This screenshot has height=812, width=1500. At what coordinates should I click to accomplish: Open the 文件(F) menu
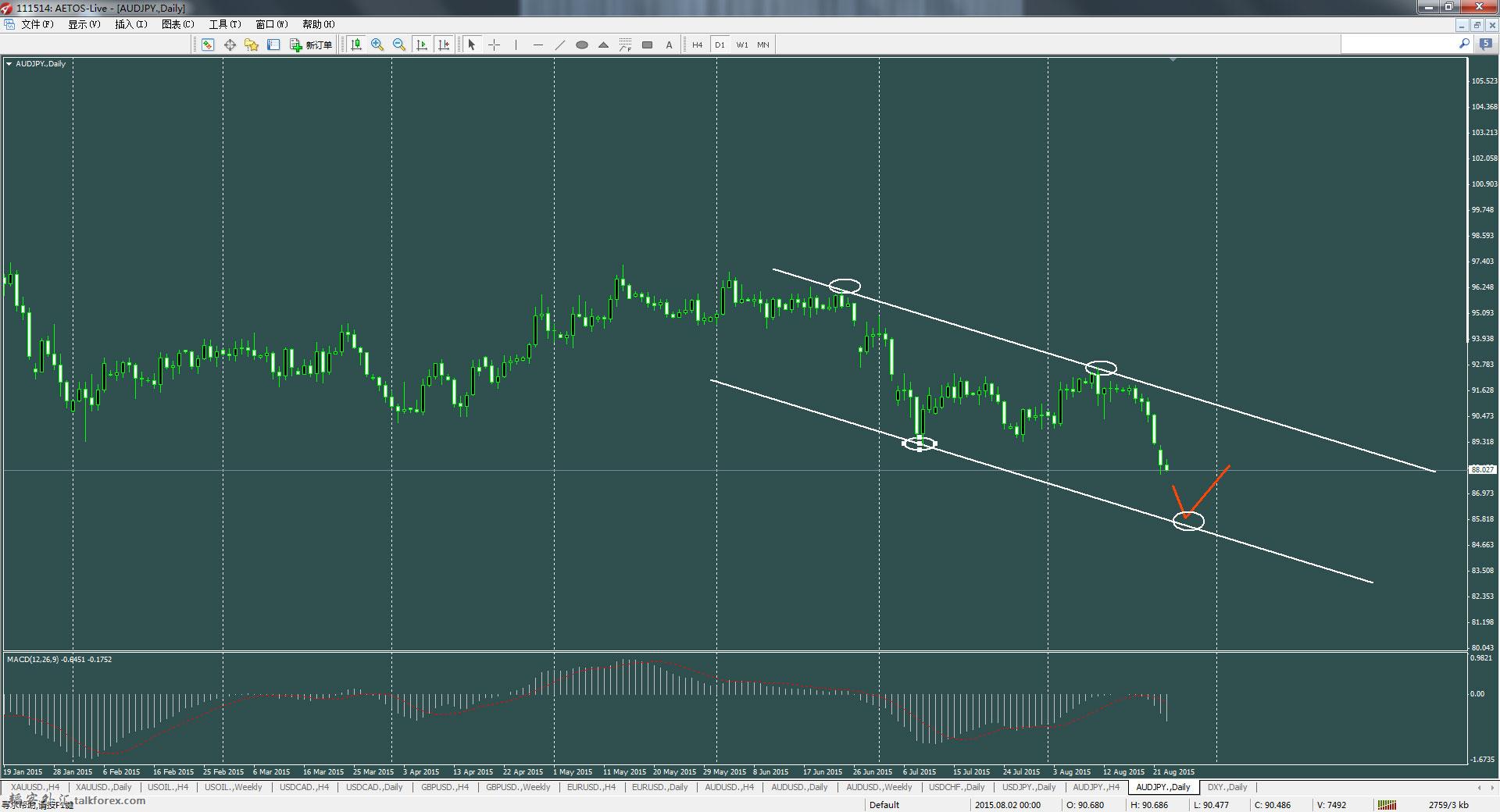pyautogui.click(x=37, y=24)
